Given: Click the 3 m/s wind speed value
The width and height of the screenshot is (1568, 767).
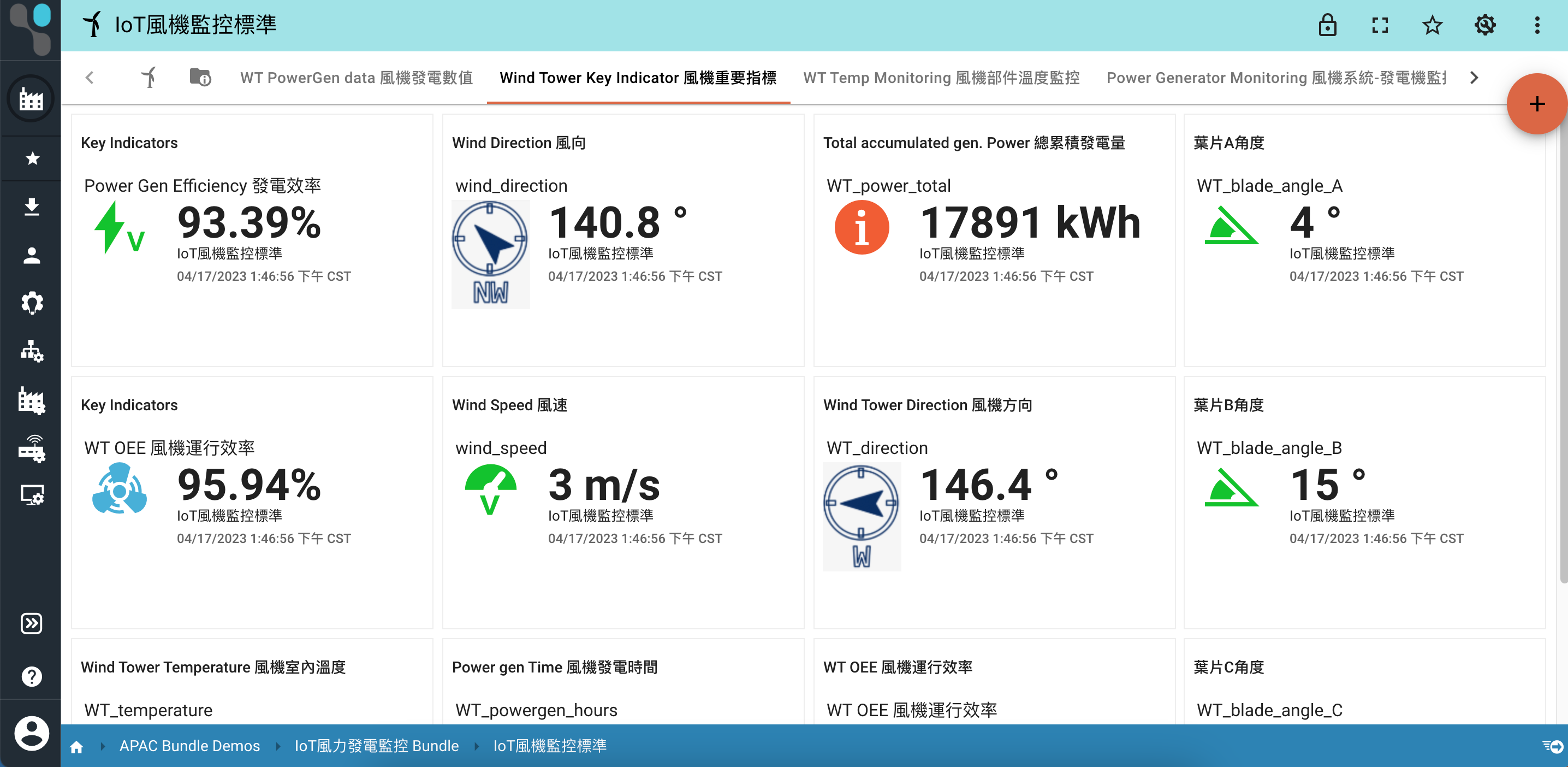Looking at the screenshot, I should pyautogui.click(x=604, y=485).
